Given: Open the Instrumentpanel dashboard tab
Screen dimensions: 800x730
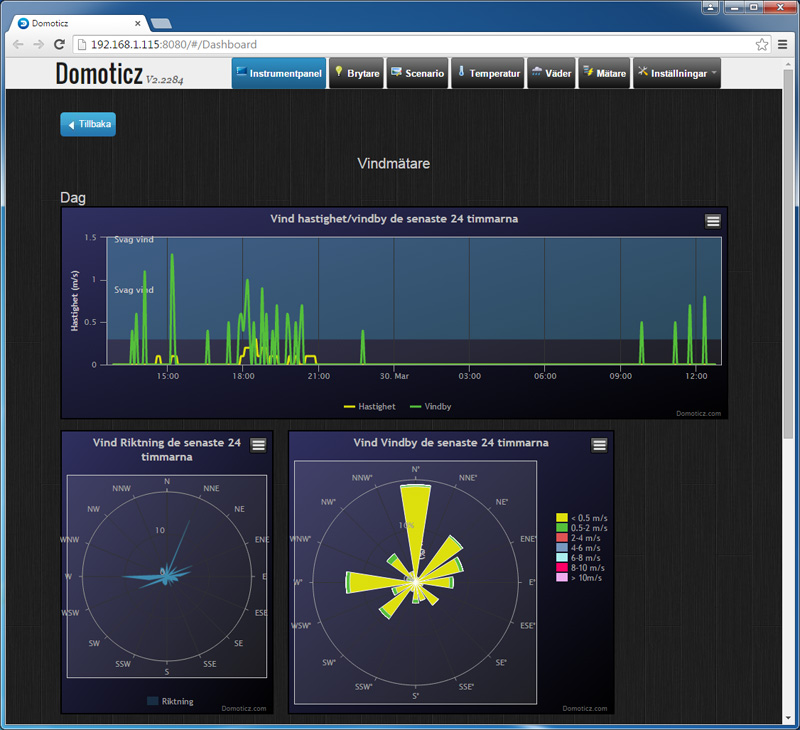Looking at the screenshot, I should tap(279, 73).
